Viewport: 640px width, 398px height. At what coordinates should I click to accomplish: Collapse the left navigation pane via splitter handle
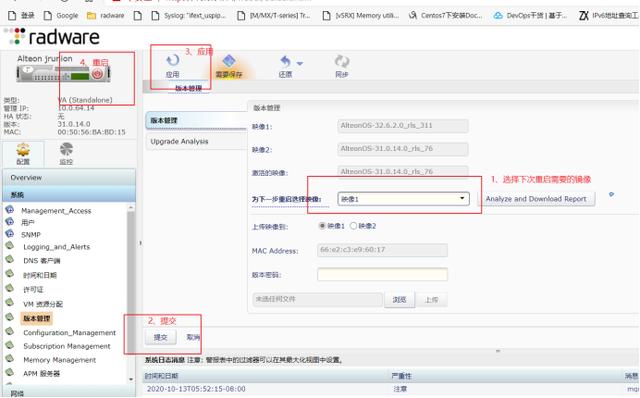coord(140,243)
